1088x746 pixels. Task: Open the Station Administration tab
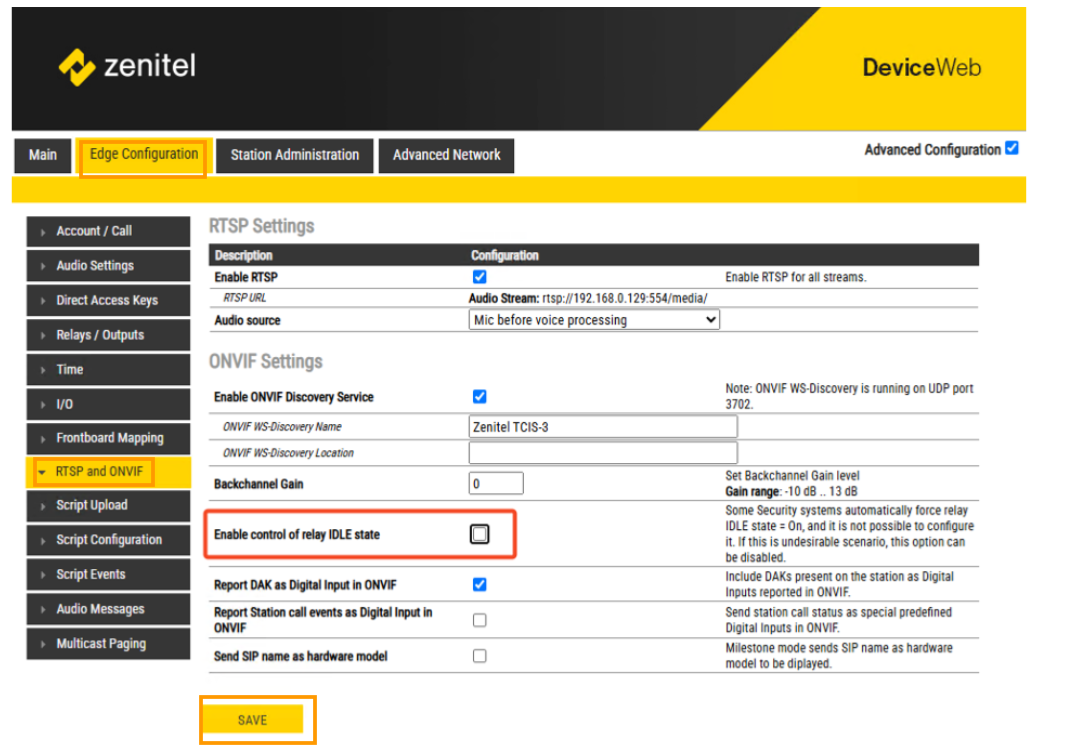(x=295, y=155)
